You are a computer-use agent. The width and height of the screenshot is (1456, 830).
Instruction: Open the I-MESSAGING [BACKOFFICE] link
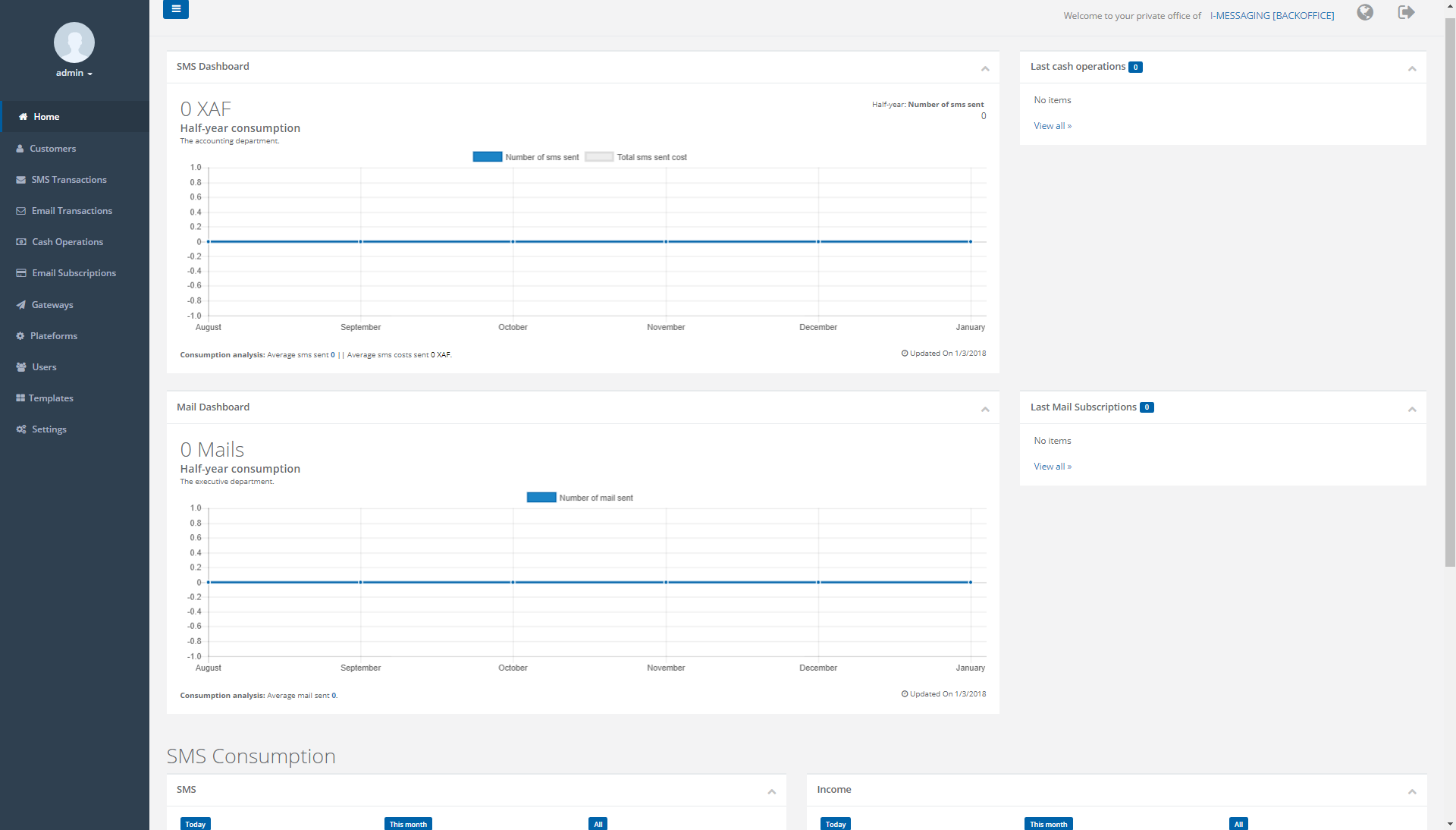click(x=1272, y=15)
